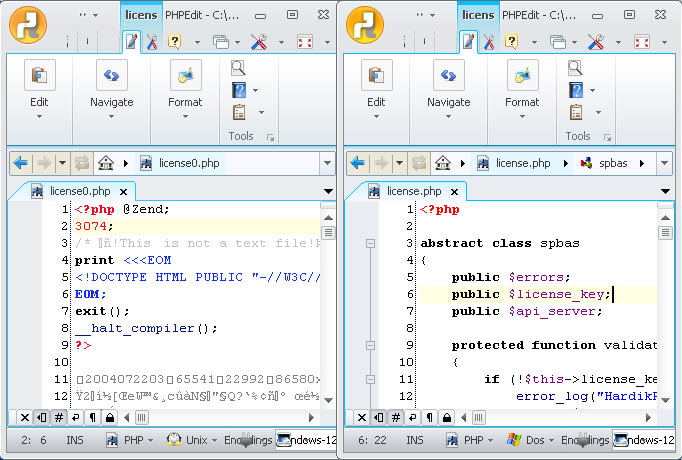Select the licens ribbon tab in the license0.php window
Screen dimensions: 682x460
click(141, 15)
